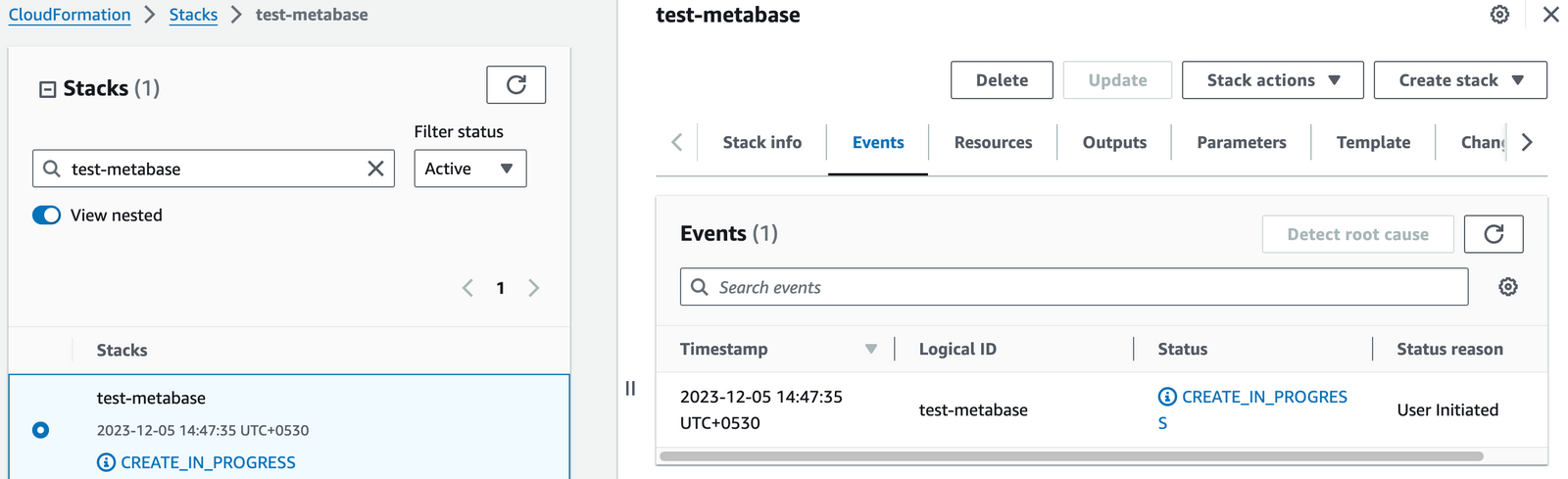Go to the next stacks page
1568x479 pixels.
pos(533,288)
